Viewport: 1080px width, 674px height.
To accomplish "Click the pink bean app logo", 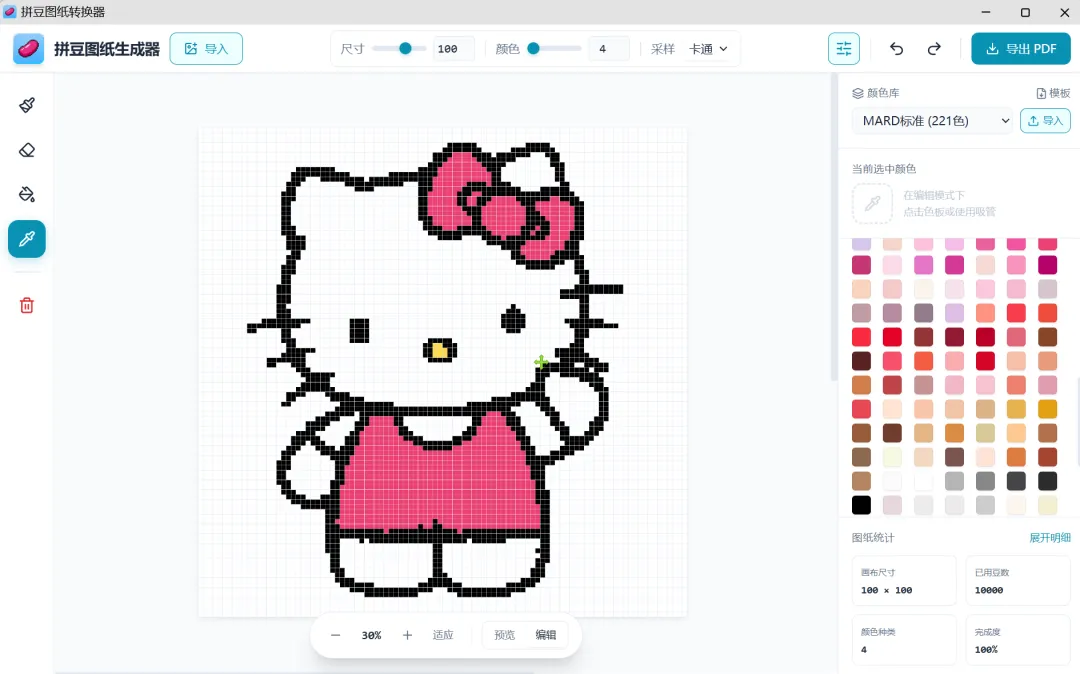I will pyautogui.click(x=28, y=49).
